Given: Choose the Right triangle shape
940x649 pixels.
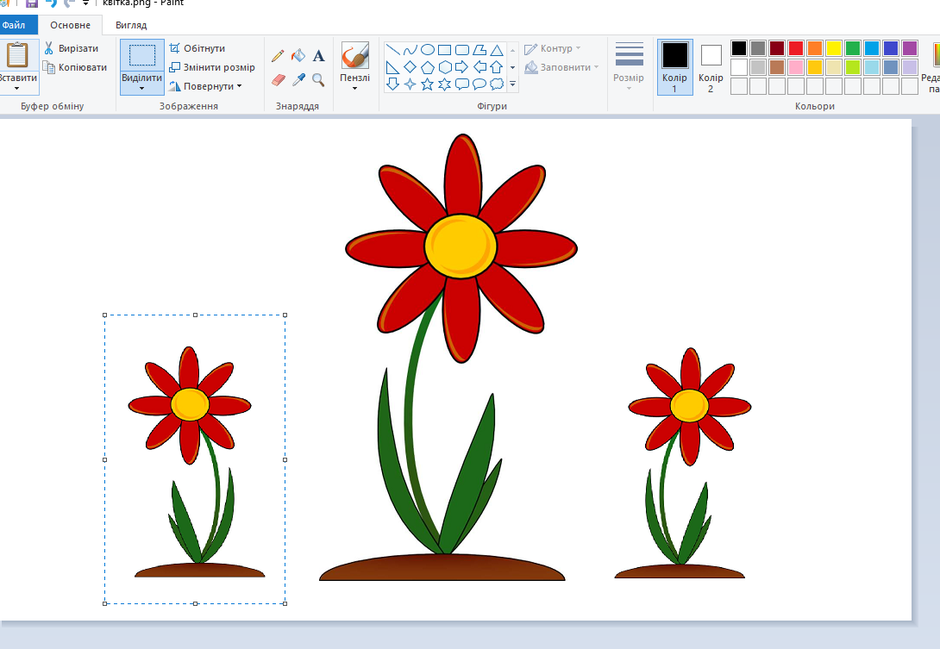Looking at the screenshot, I should click(x=393, y=67).
